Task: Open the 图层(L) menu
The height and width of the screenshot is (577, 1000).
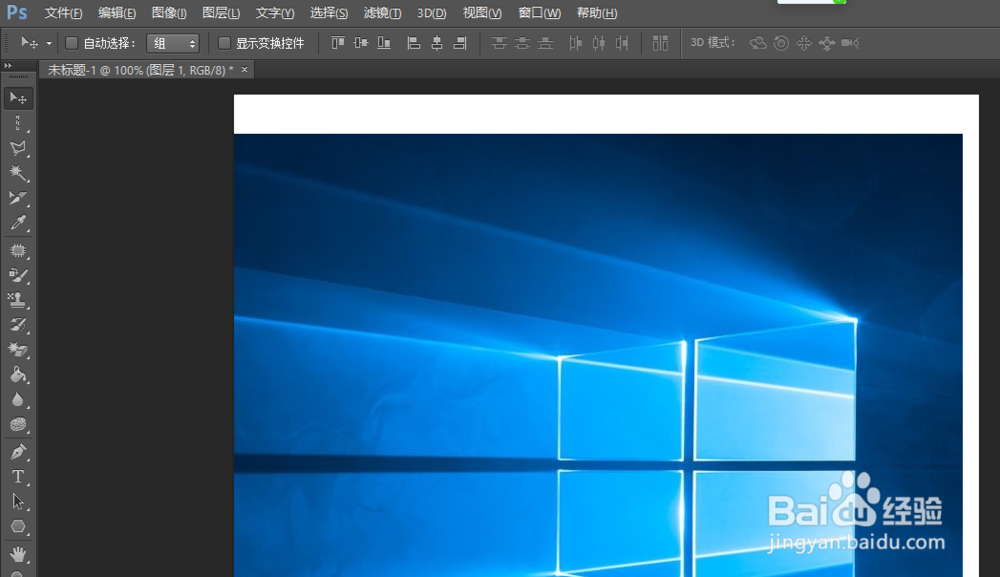Action: [x=221, y=13]
